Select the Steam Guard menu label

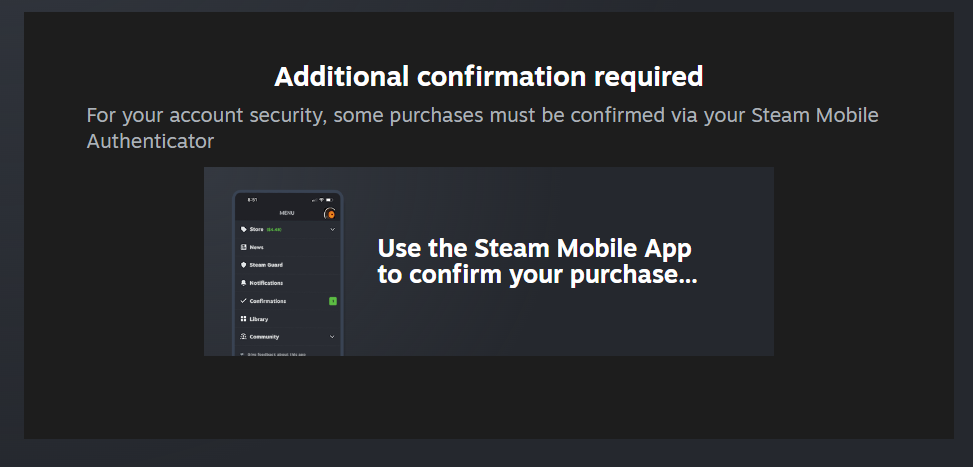266,265
